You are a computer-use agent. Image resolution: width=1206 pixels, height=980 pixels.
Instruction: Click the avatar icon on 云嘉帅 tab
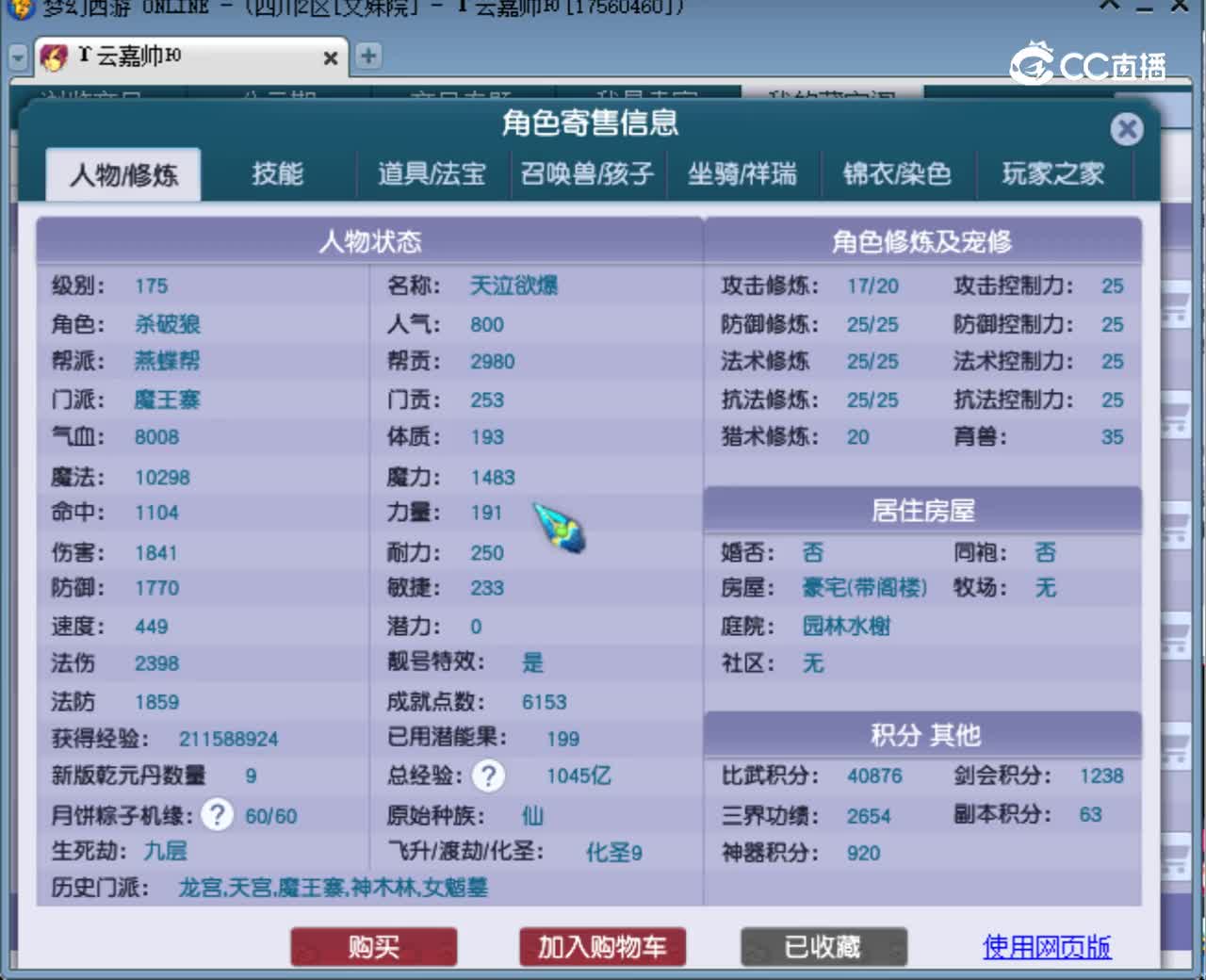pyautogui.click(x=54, y=57)
